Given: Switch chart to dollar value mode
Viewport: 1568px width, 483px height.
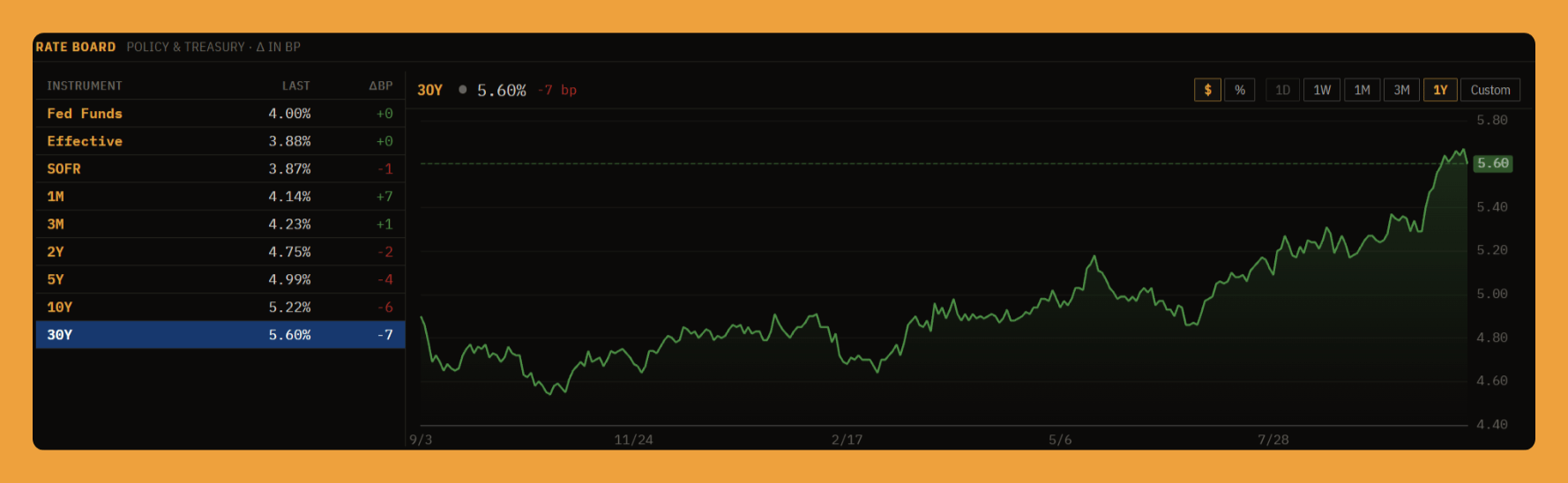Looking at the screenshot, I should [1207, 90].
